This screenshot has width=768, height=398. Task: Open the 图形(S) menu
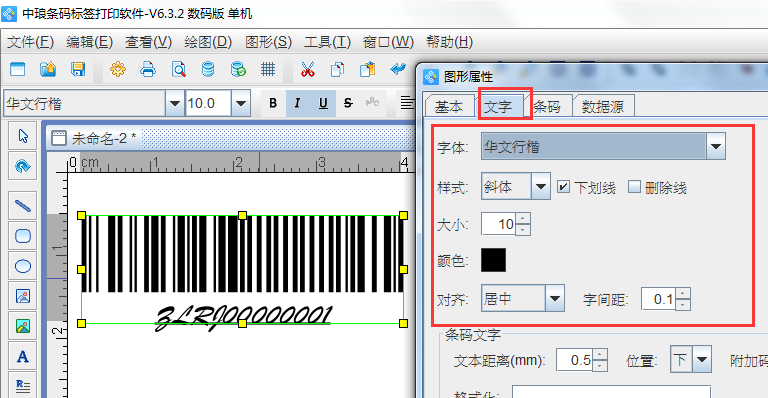(268, 42)
